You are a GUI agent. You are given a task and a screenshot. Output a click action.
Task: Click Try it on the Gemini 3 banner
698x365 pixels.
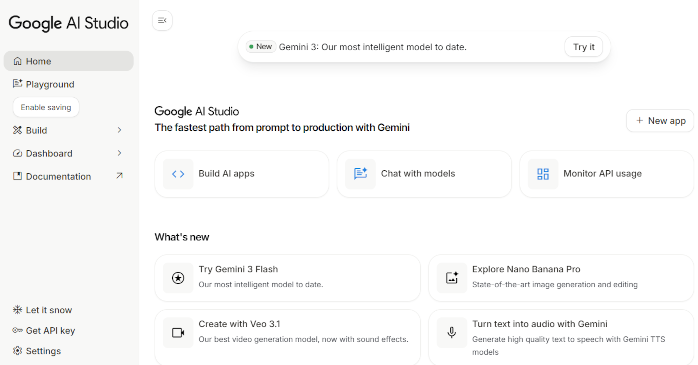click(x=584, y=47)
